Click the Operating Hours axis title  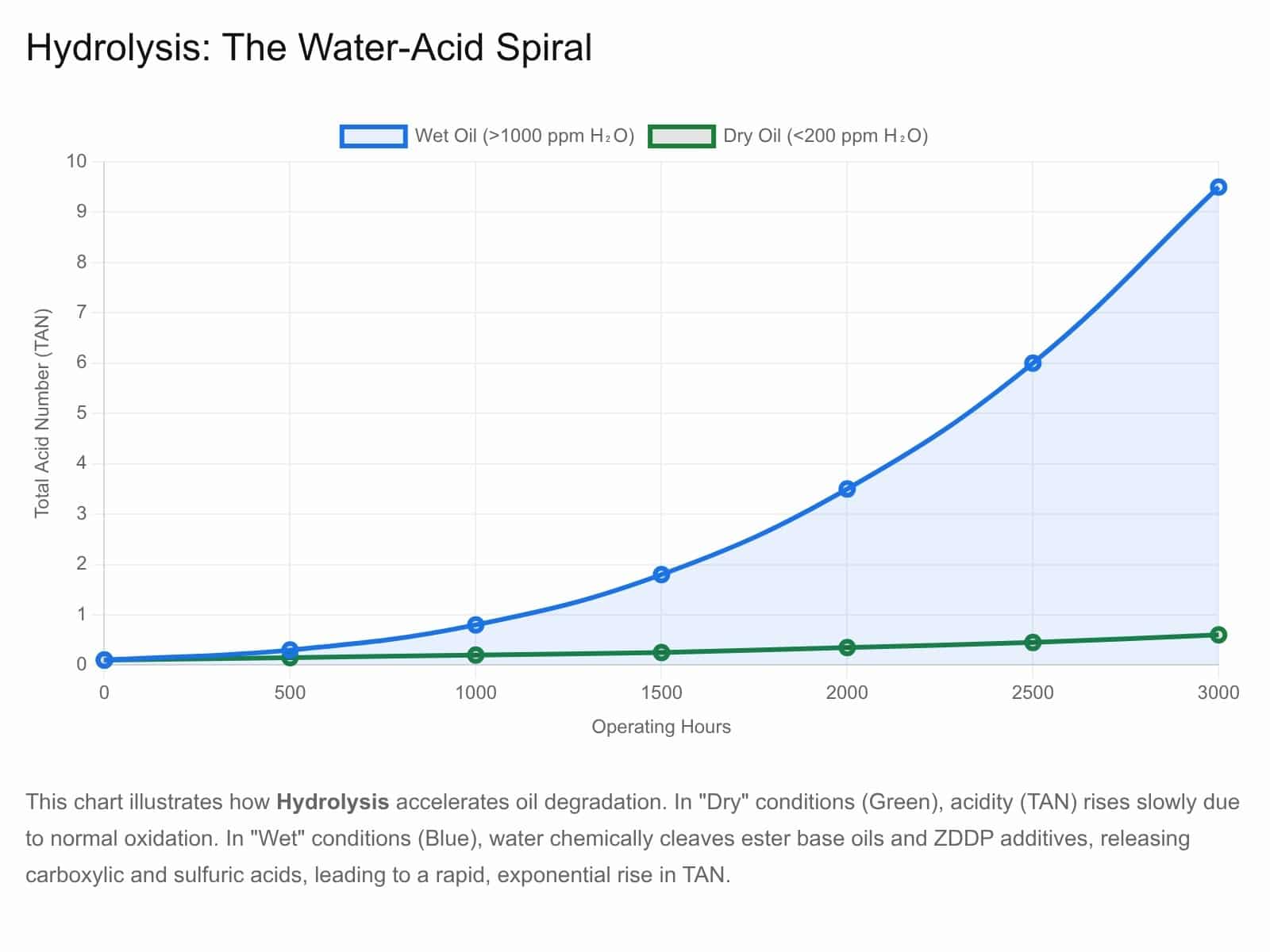661,727
